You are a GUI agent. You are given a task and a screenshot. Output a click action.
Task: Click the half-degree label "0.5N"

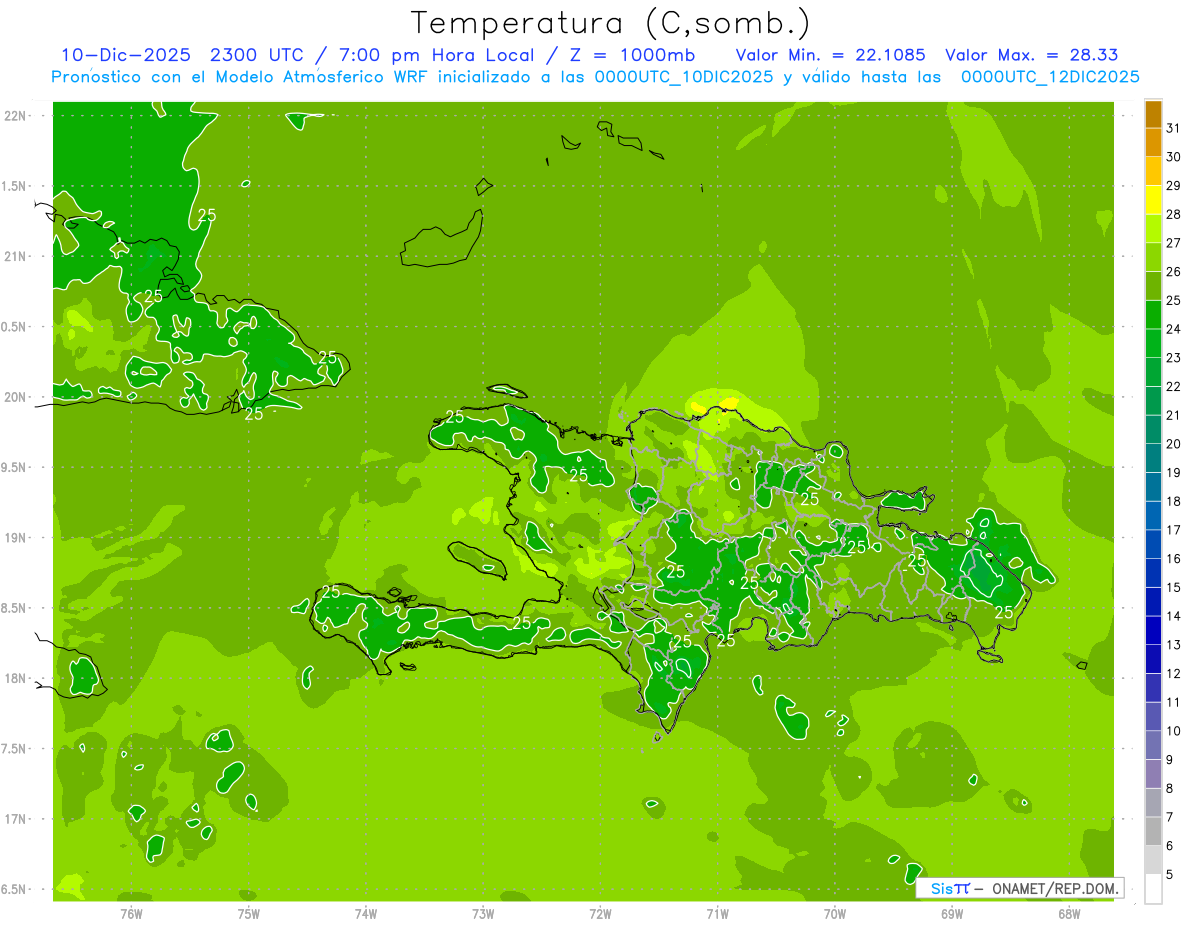(13, 327)
